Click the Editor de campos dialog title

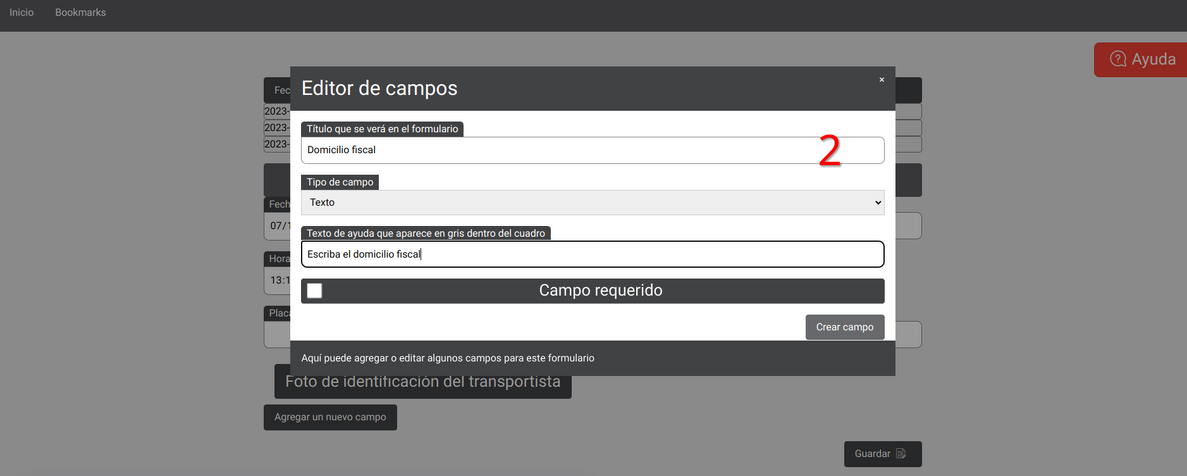[x=379, y=88]
